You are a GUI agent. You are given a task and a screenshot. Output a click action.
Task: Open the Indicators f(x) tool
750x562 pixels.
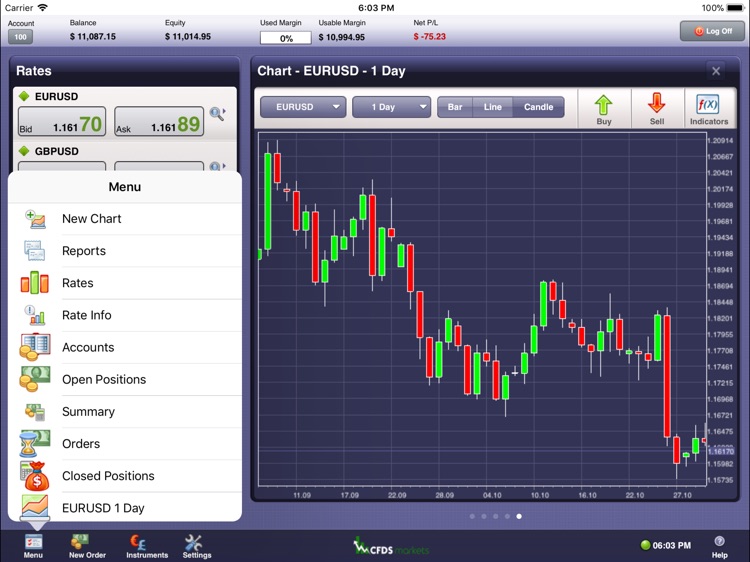coord(709,109)
